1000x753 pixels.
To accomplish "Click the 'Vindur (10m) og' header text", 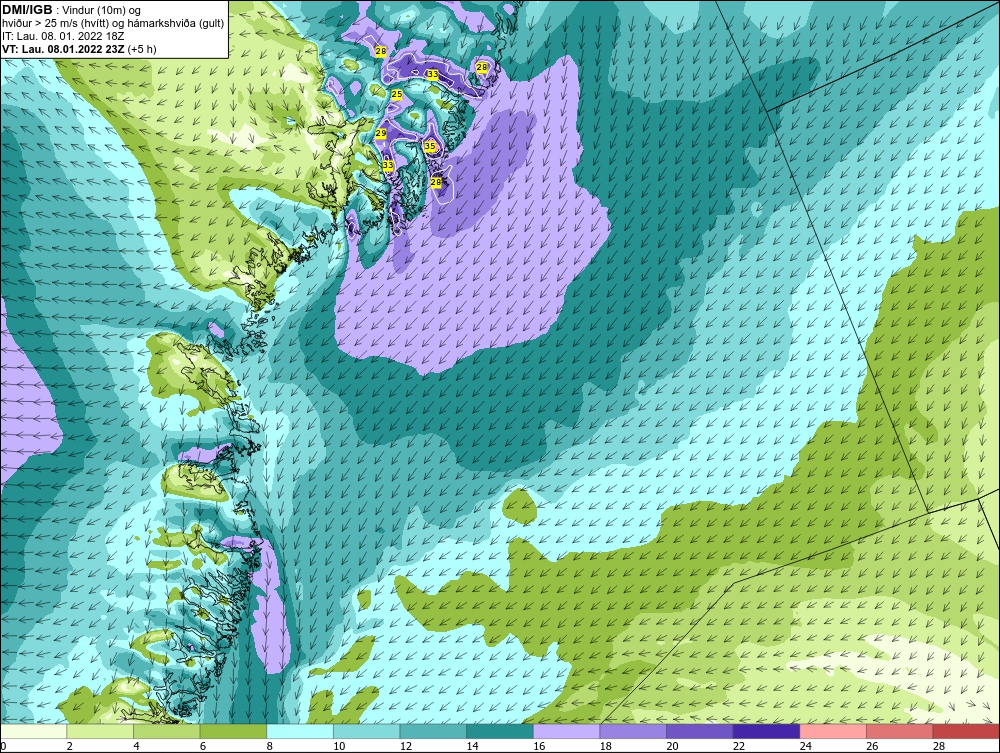I will point(102,11).
